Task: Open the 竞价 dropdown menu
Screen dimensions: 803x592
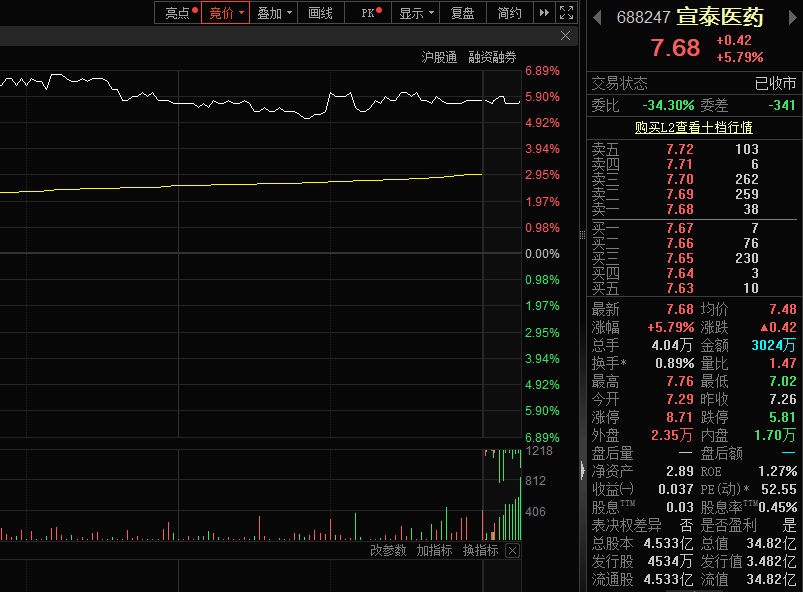Action: tap(225, 13)
